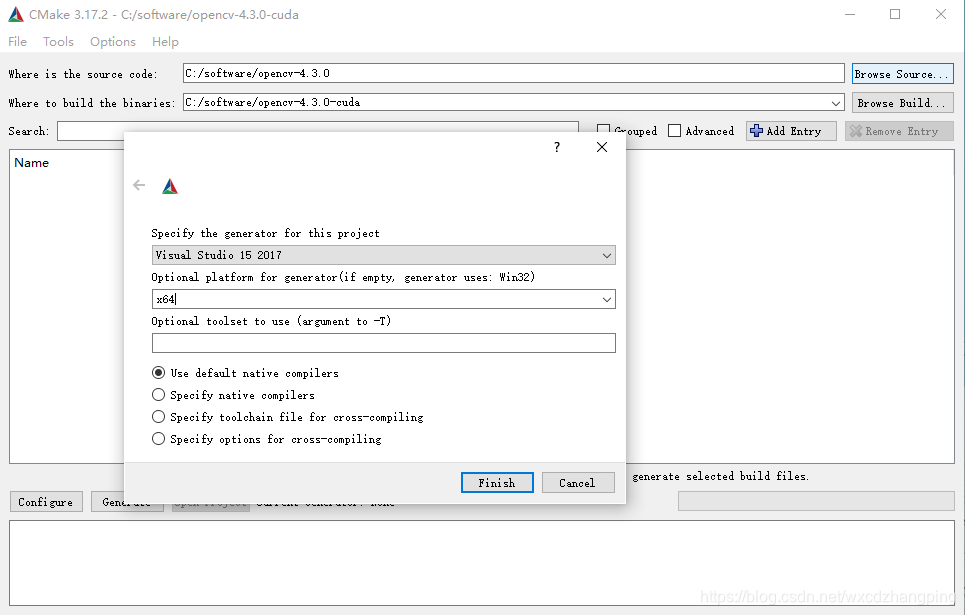The height and width of the screenshot is (615, 965).
Task: Enable the Advanced checkbox
Action: point(675,131)
